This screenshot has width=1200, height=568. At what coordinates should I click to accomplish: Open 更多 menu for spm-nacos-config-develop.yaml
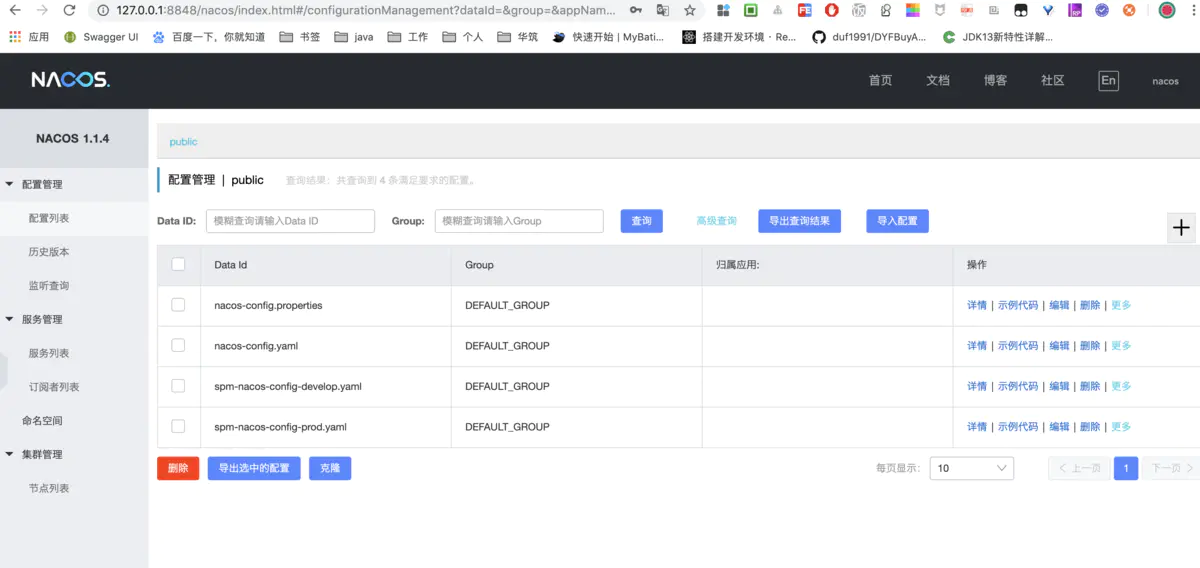tap(1121, 386)
